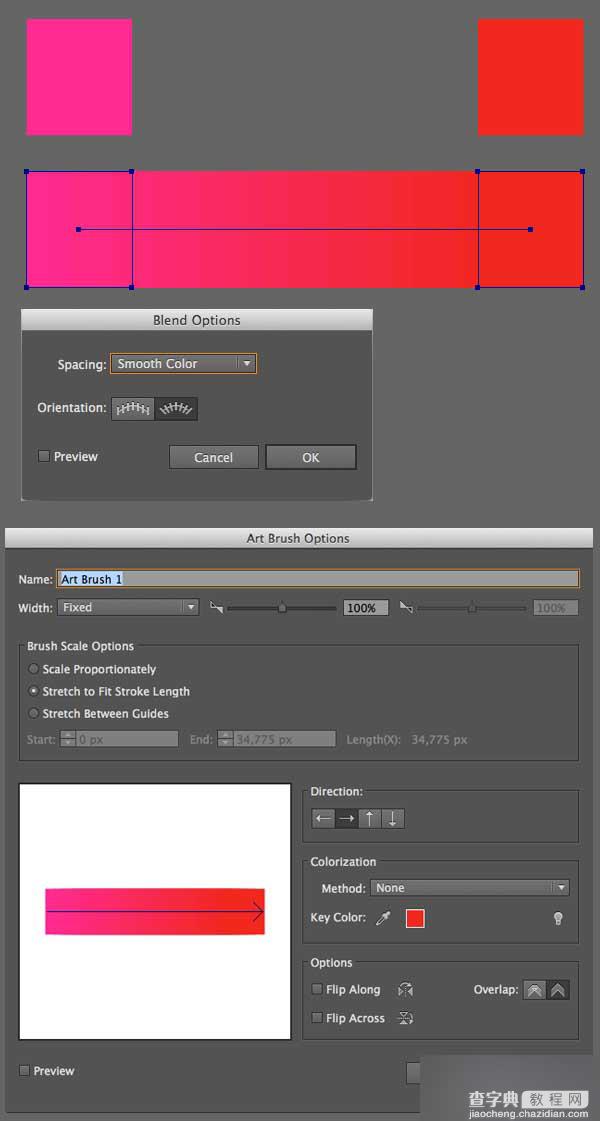Open colorization tips lightbulb icon
The width and height of the screenshot is (600, 1121).
[559, 919]
